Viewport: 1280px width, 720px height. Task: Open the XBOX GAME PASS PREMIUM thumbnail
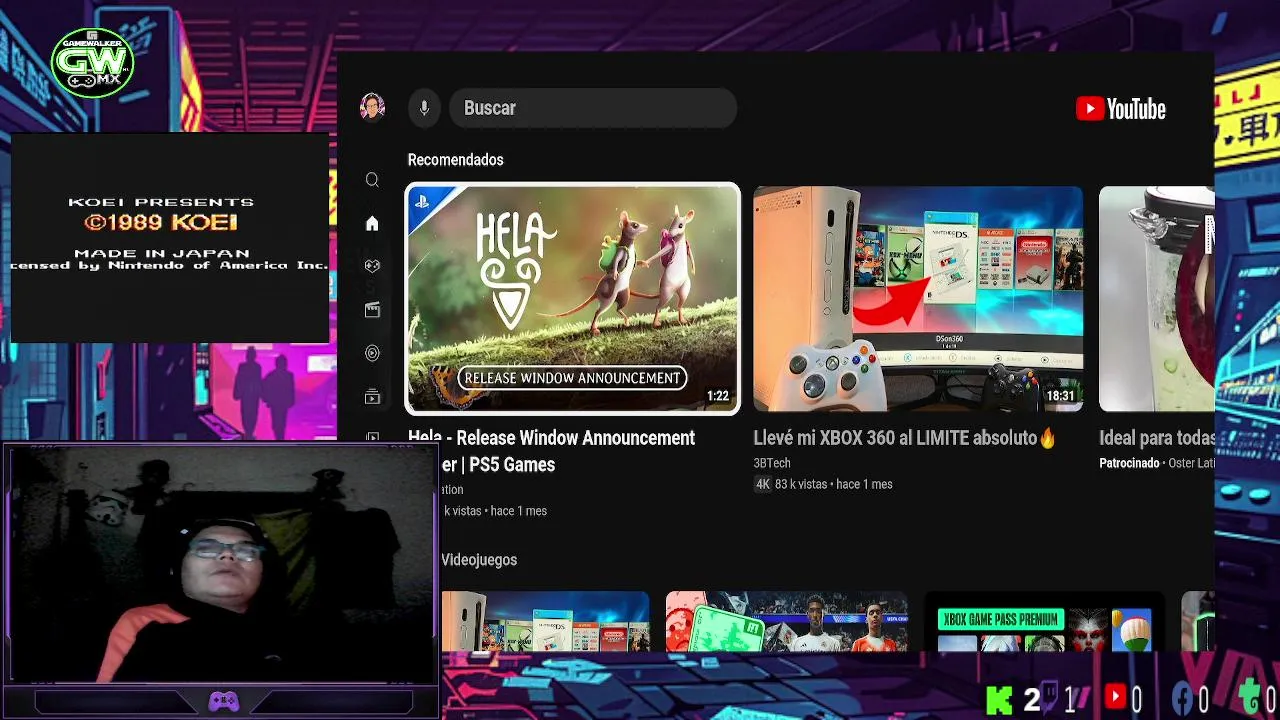(1044, 621)
